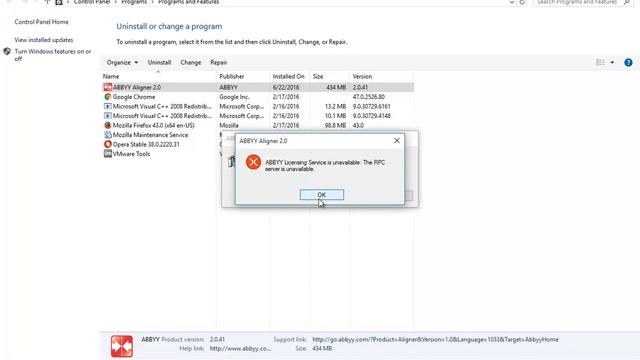Click the shield icon beside Windows features
This screenshot has height=360, width=640.
click(7, 51)
